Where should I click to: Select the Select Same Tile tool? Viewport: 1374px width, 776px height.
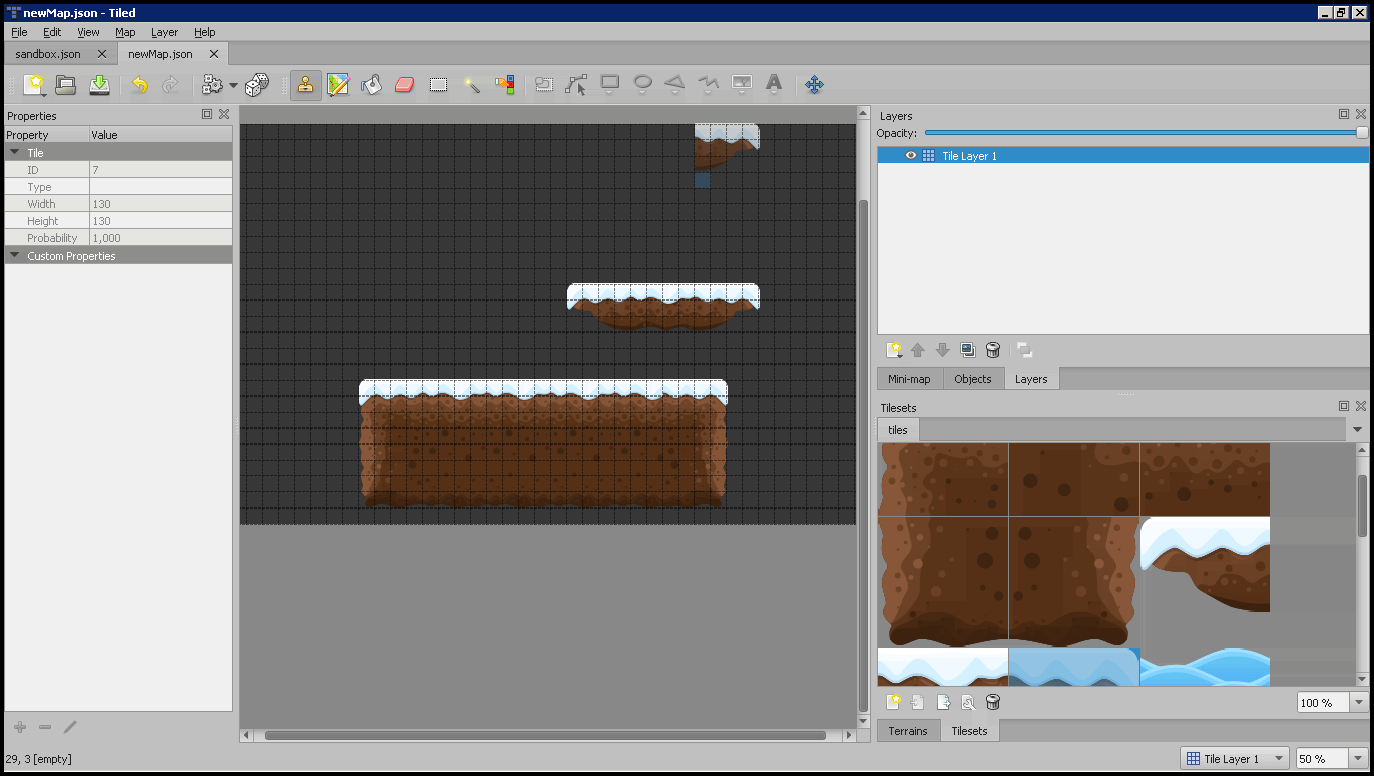coord(505,85)
